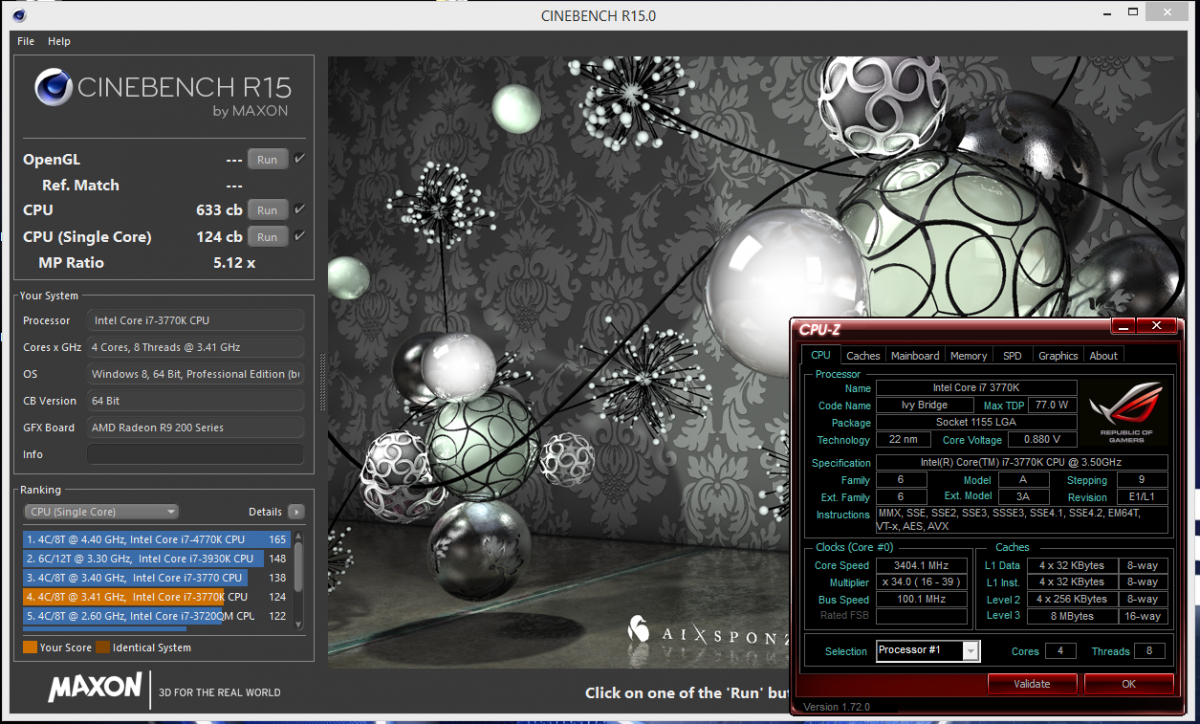1200x724 pixels.
Task: Click the orange Your Score legend swatch
Action: coord(30,648)
